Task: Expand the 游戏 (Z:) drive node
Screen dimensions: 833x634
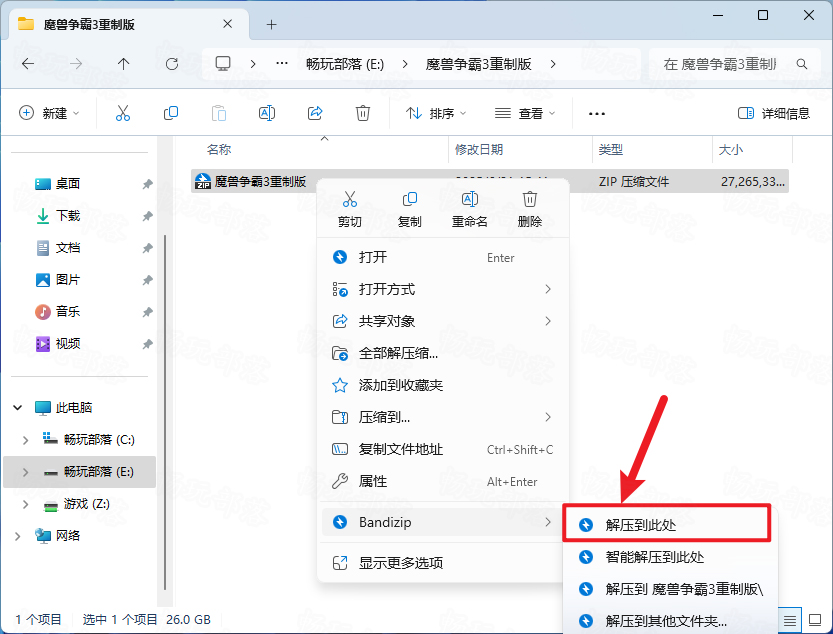Action: point(25,504)
